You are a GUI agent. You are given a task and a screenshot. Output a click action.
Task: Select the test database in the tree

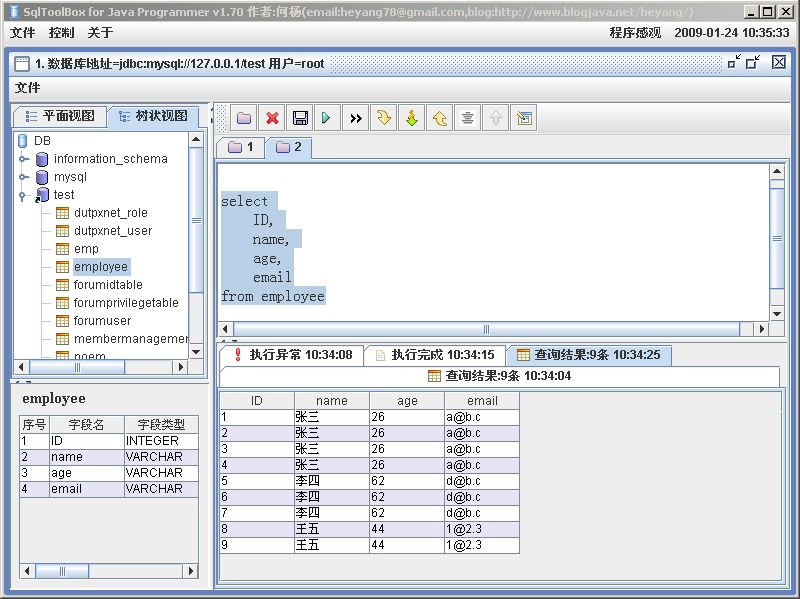[64, 195]
